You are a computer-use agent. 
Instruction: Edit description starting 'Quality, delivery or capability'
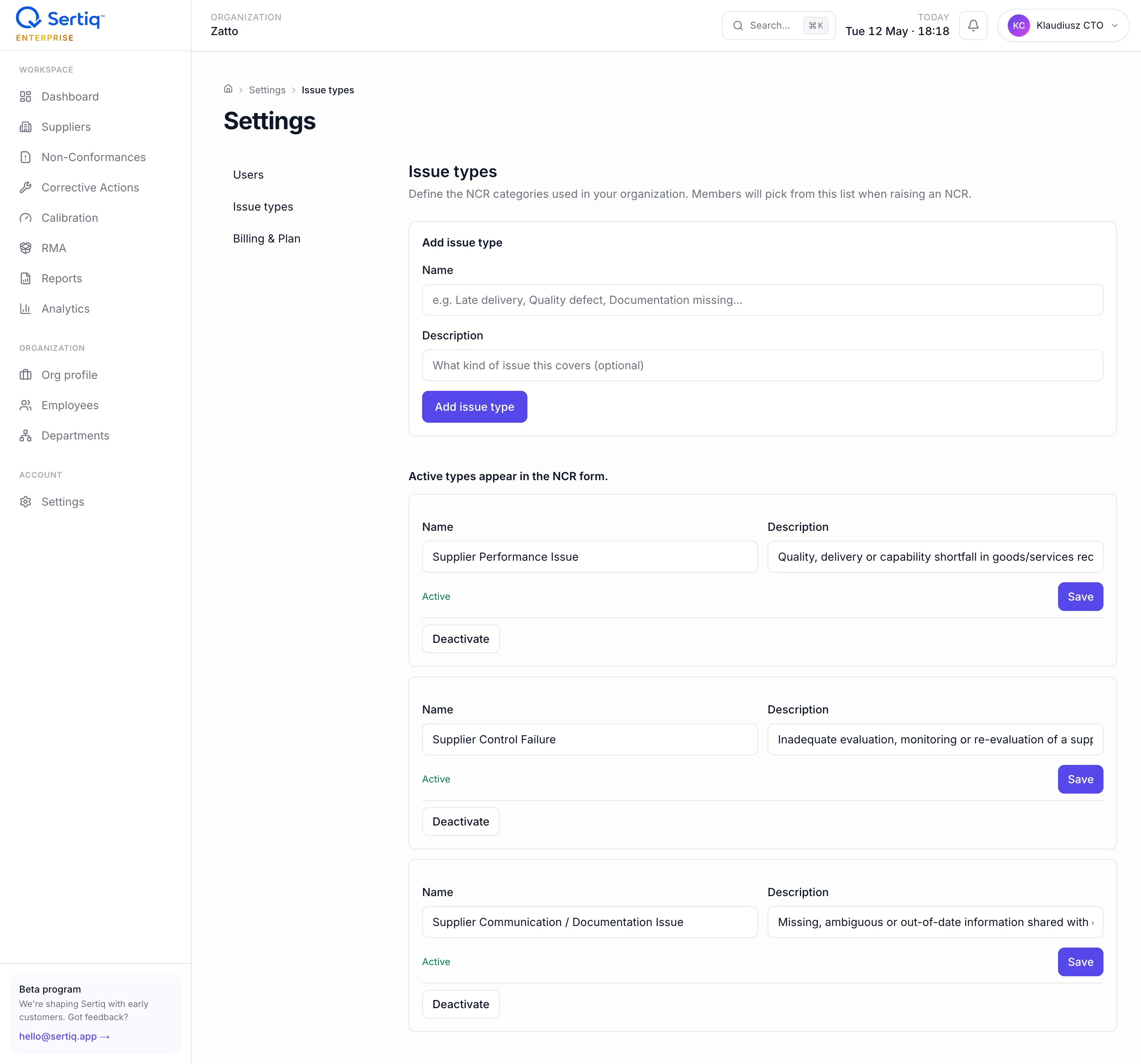[x=934, y=557]
